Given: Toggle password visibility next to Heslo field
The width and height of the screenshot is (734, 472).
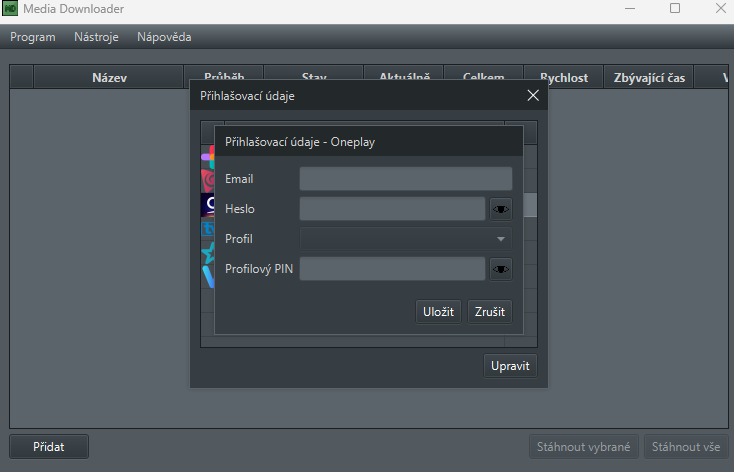Looking at the screenshot, I should 500,209.
